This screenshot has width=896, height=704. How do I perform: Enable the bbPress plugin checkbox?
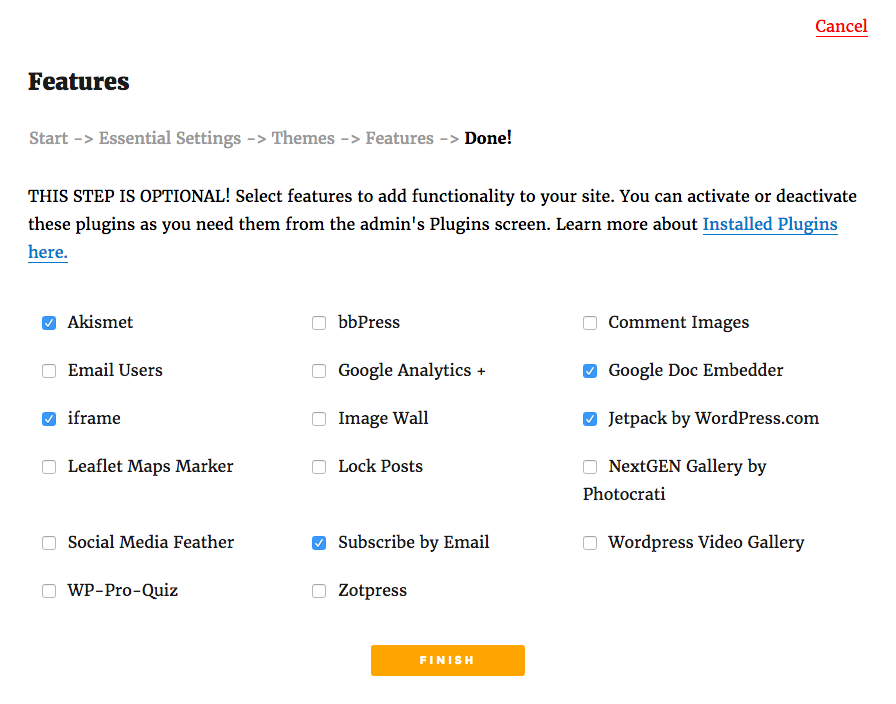[319, 323]
